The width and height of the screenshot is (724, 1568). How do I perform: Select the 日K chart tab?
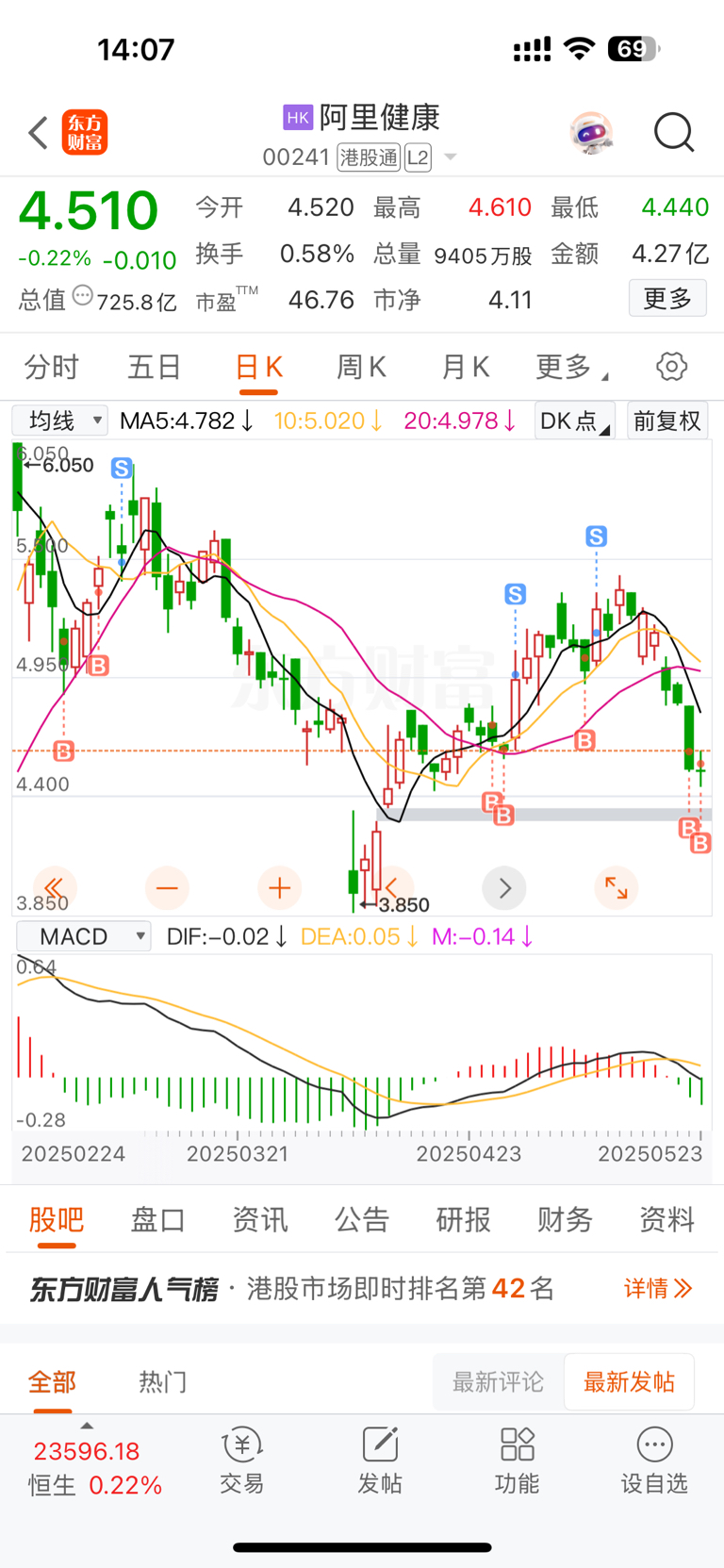point(258,367)
